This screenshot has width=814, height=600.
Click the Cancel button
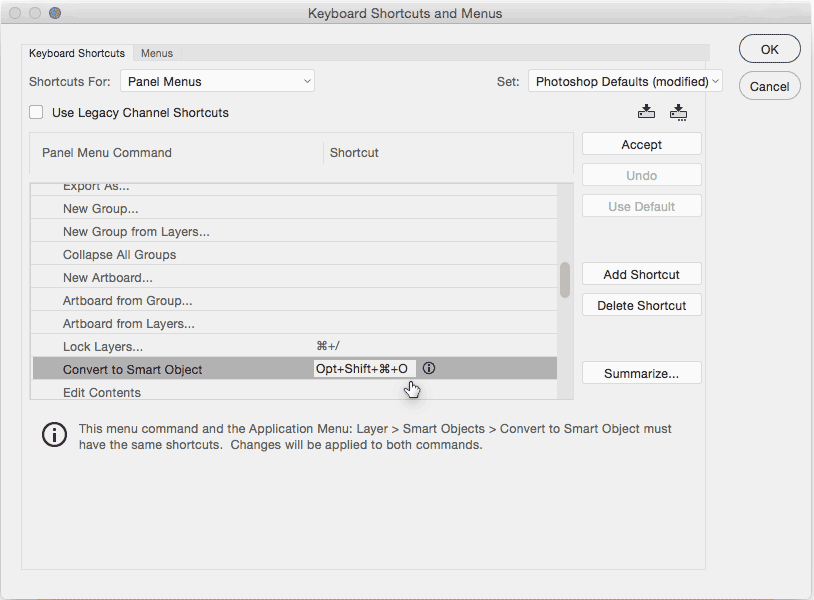click(x=769, y=86)
